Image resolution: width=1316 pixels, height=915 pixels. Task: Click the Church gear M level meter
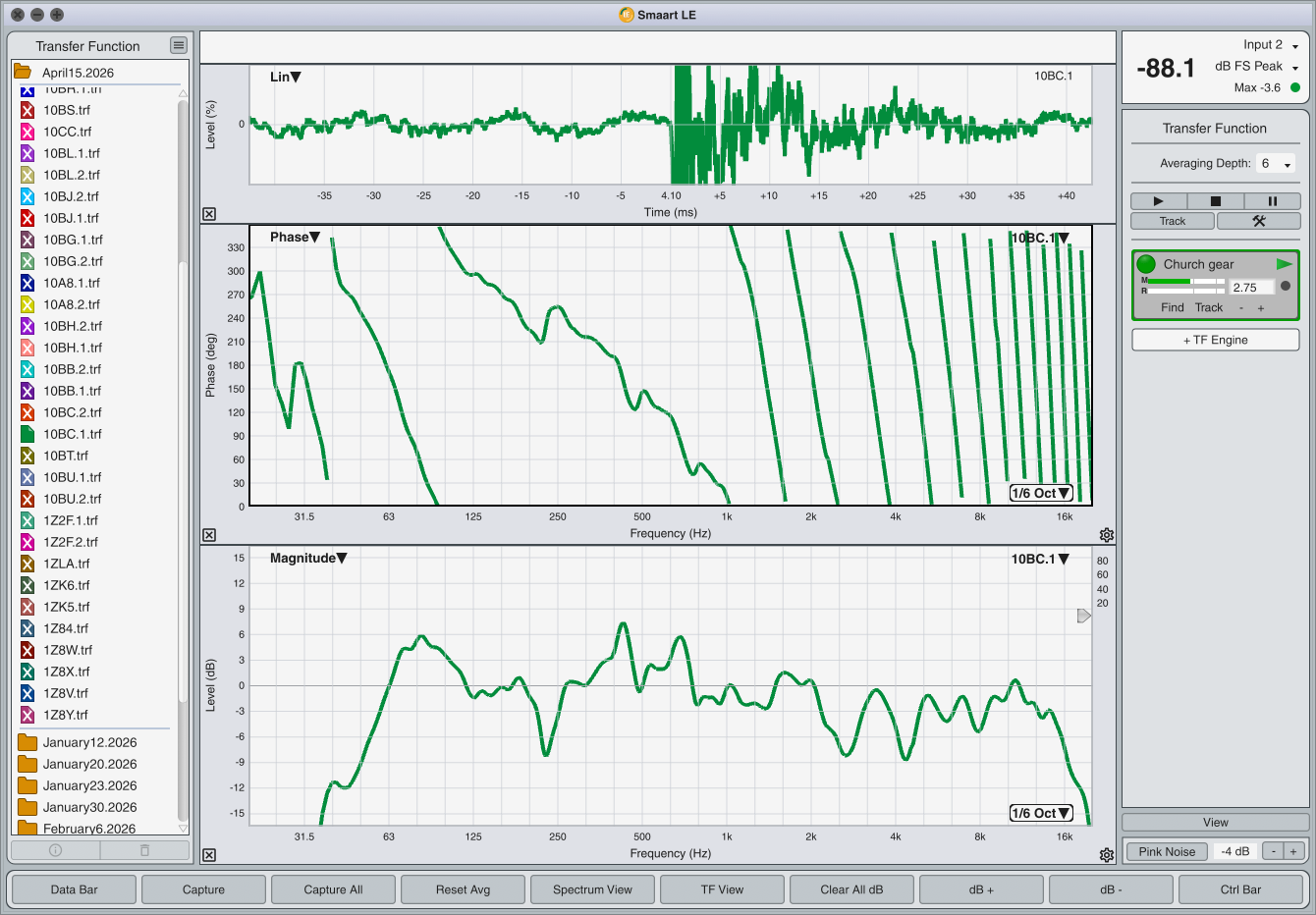(1185, 282)
